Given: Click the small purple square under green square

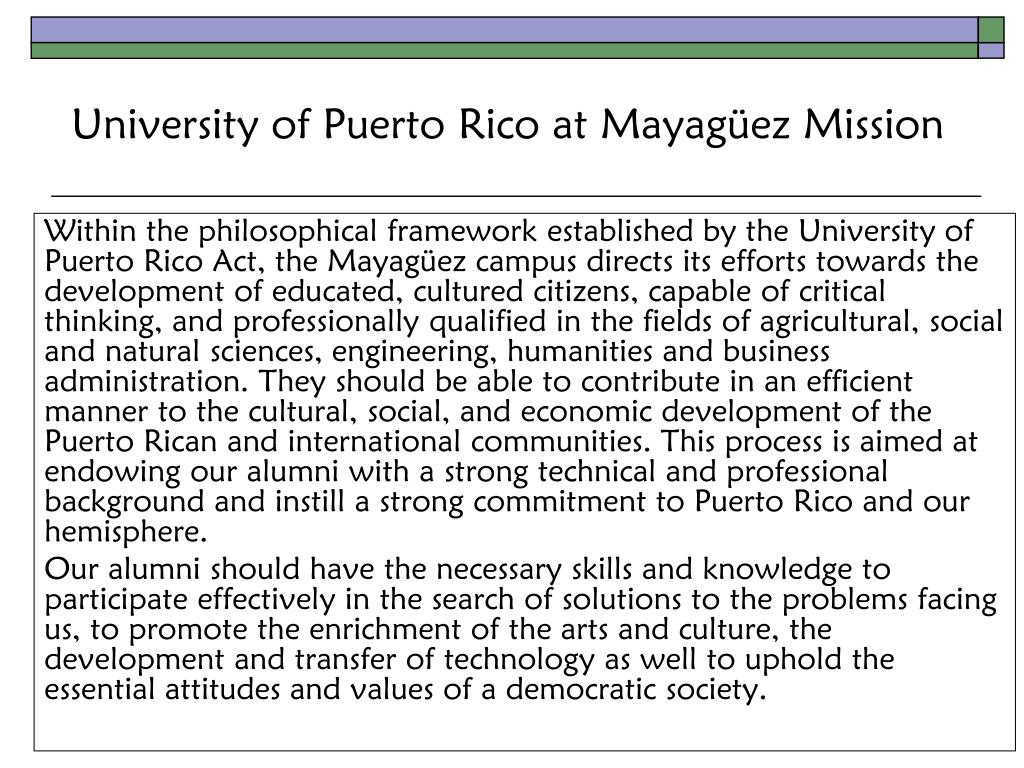Looking at the screenshot, I should coord(991,50).
